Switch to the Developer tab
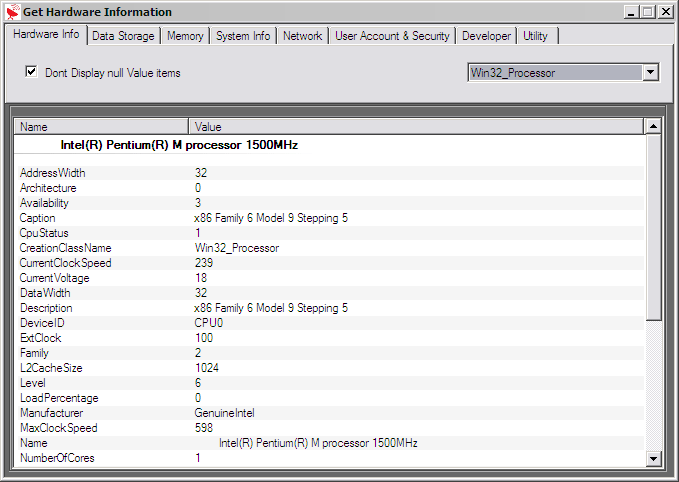 point(486,36)
